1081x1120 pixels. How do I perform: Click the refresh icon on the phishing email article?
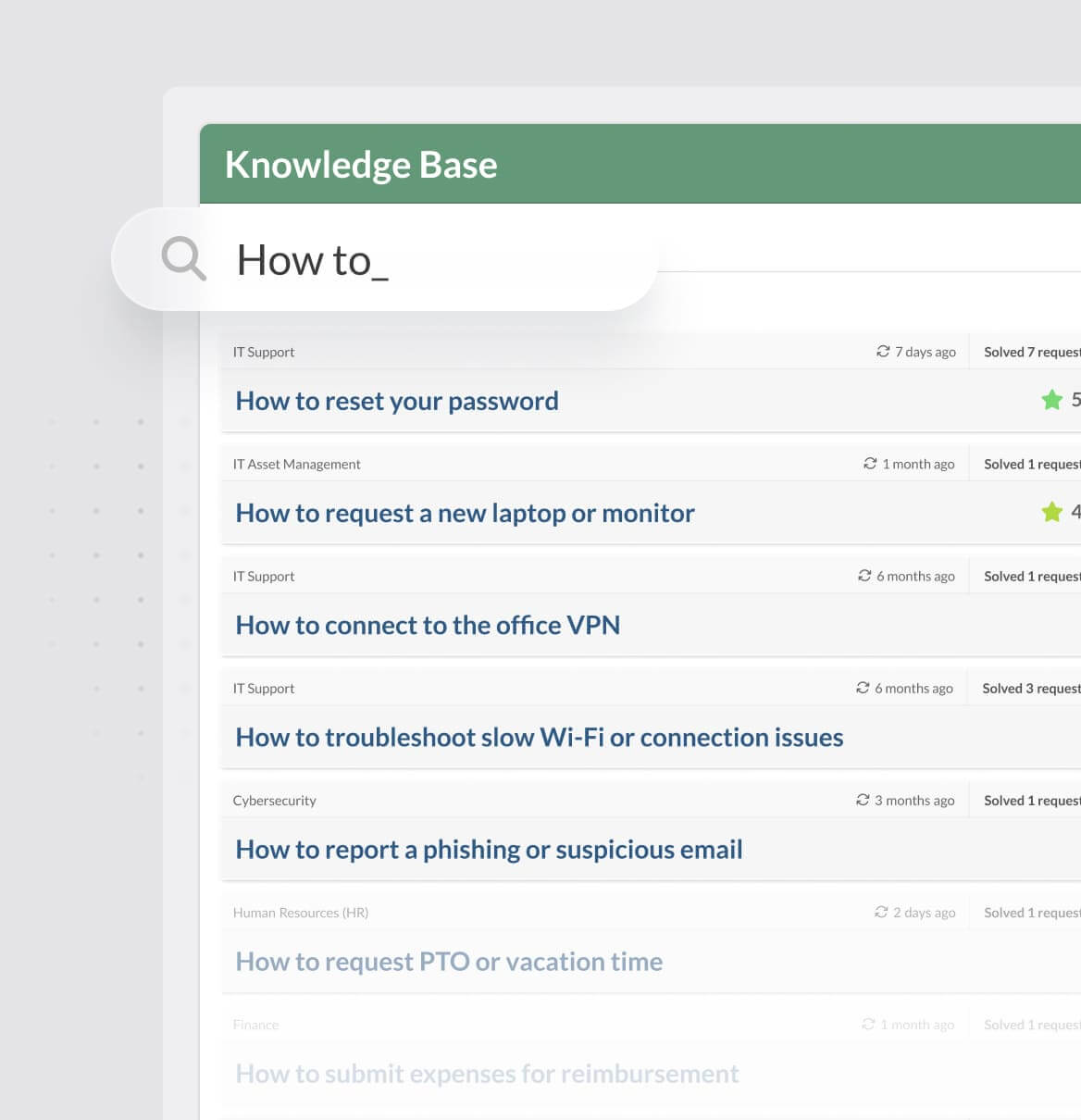point(862,800)
